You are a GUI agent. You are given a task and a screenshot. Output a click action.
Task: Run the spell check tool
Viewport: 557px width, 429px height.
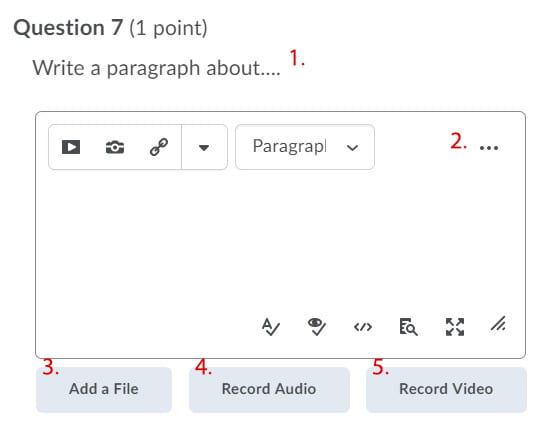click(x=271, y=327)
